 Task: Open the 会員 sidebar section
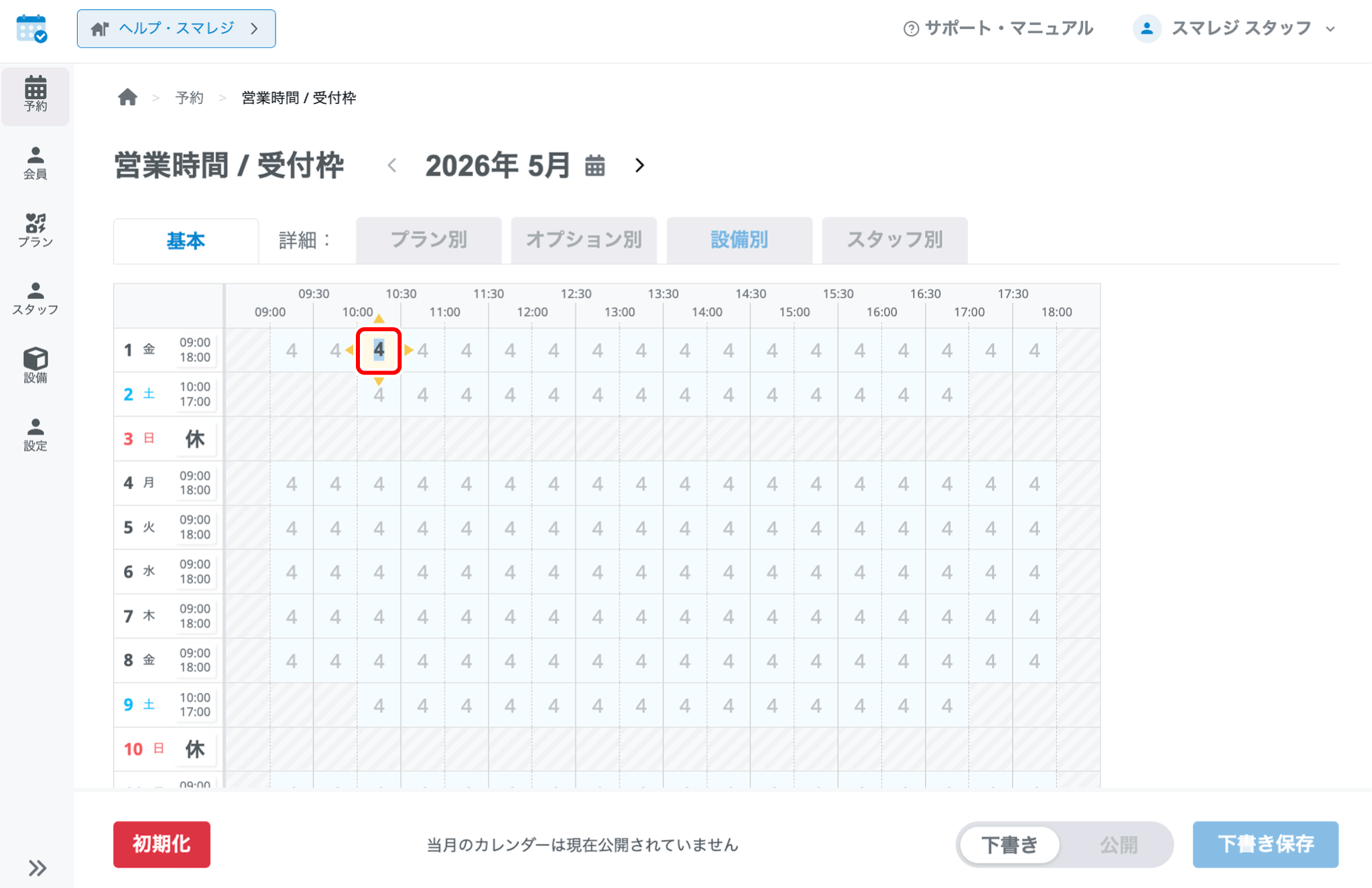tap(36, 163)
